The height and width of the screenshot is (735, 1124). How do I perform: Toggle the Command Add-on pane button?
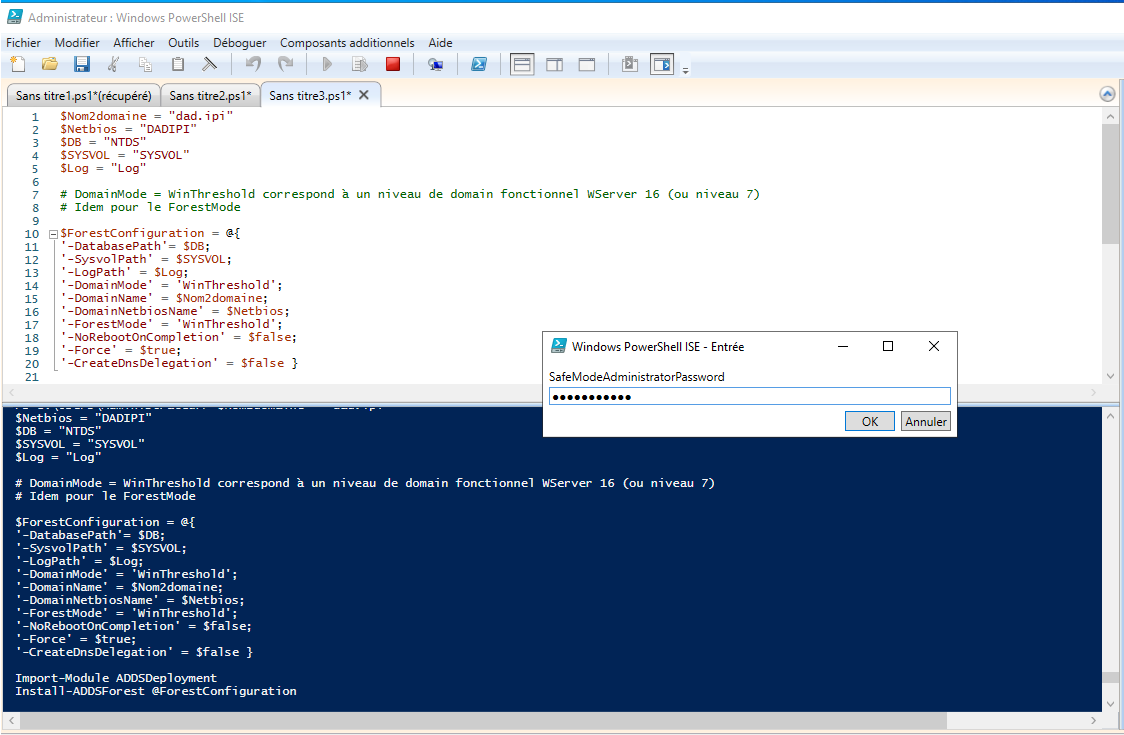tap(662, 65)
